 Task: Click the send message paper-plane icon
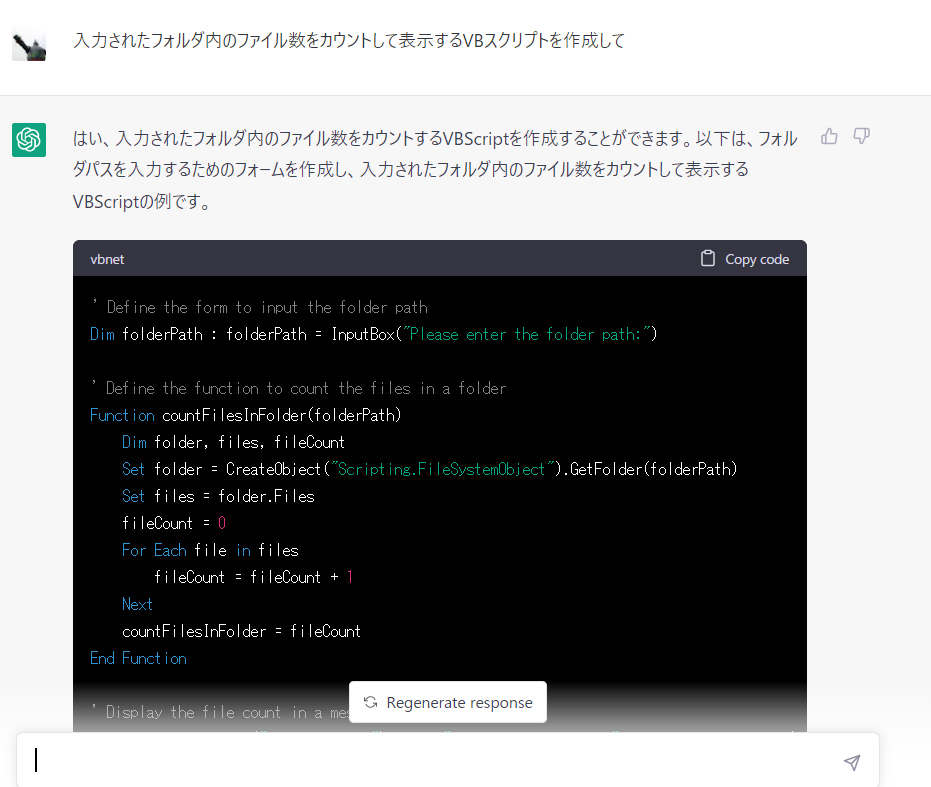pos(852,762)
